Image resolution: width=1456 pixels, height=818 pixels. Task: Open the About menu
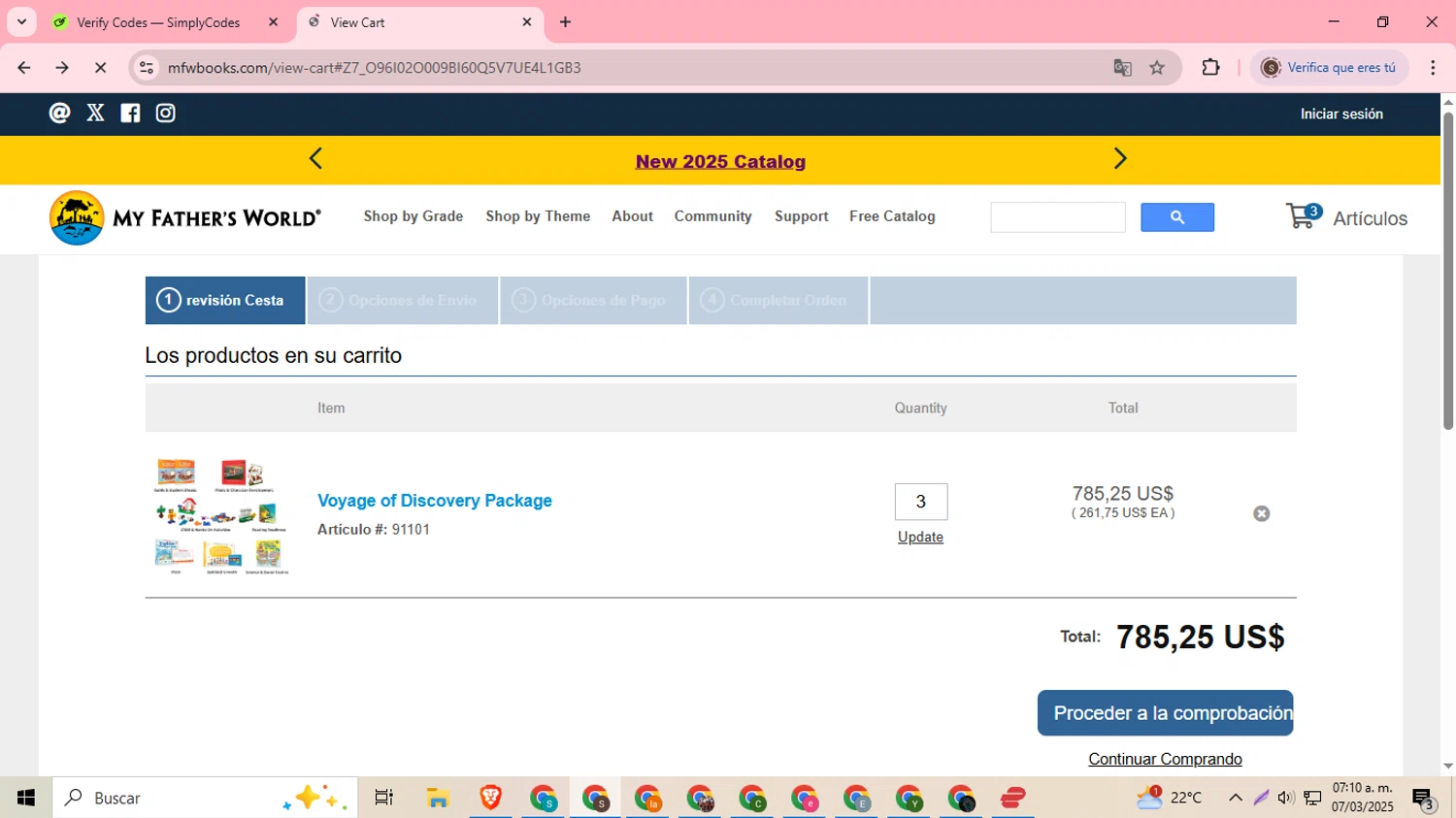632,216
